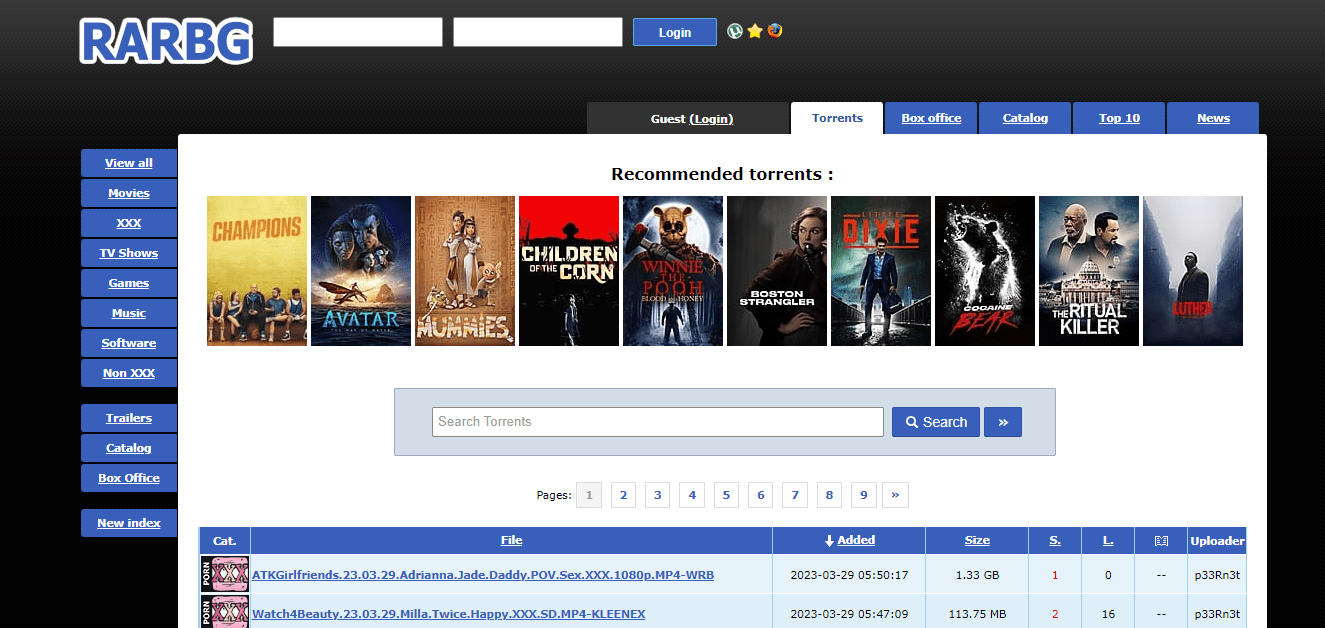The height and width of the screenshot is (628, 1325).
Task: Click the RARBG logo
Action: 166,41
